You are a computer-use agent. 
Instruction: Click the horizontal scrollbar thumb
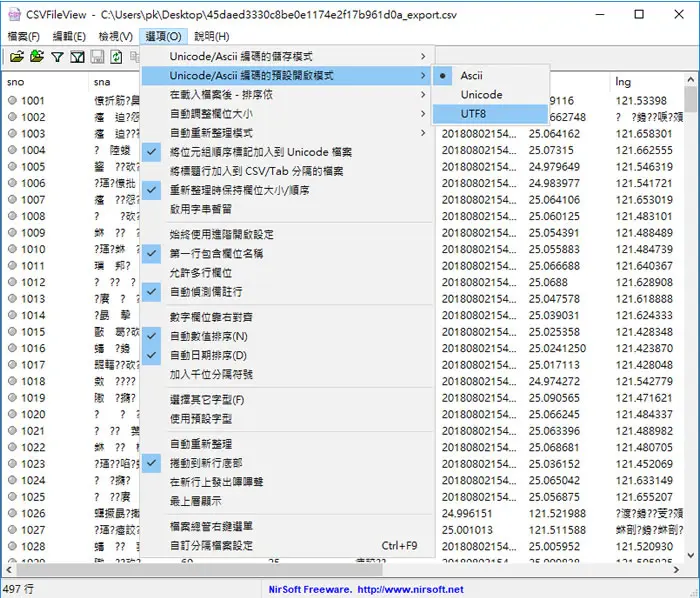tap(200, 569)
